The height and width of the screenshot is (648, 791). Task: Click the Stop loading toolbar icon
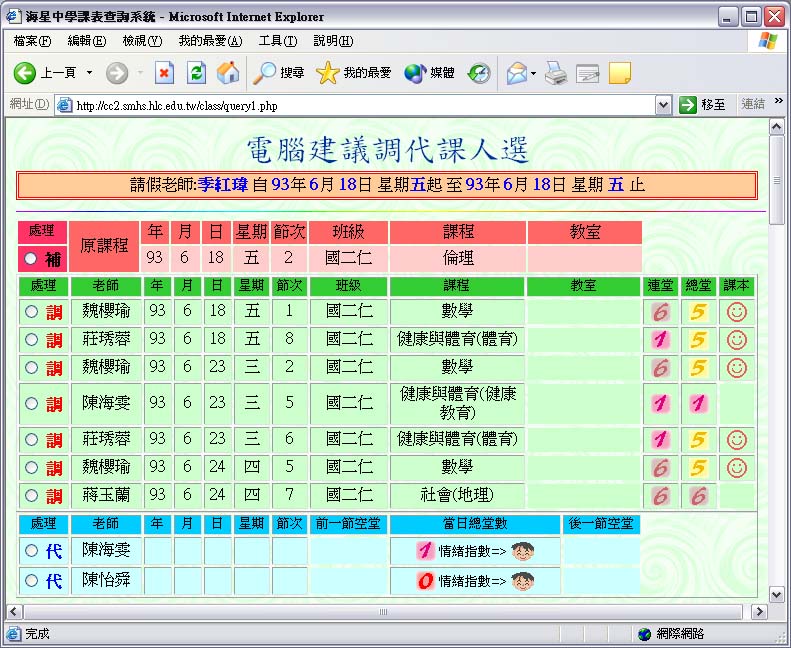(x=164, y=73)
